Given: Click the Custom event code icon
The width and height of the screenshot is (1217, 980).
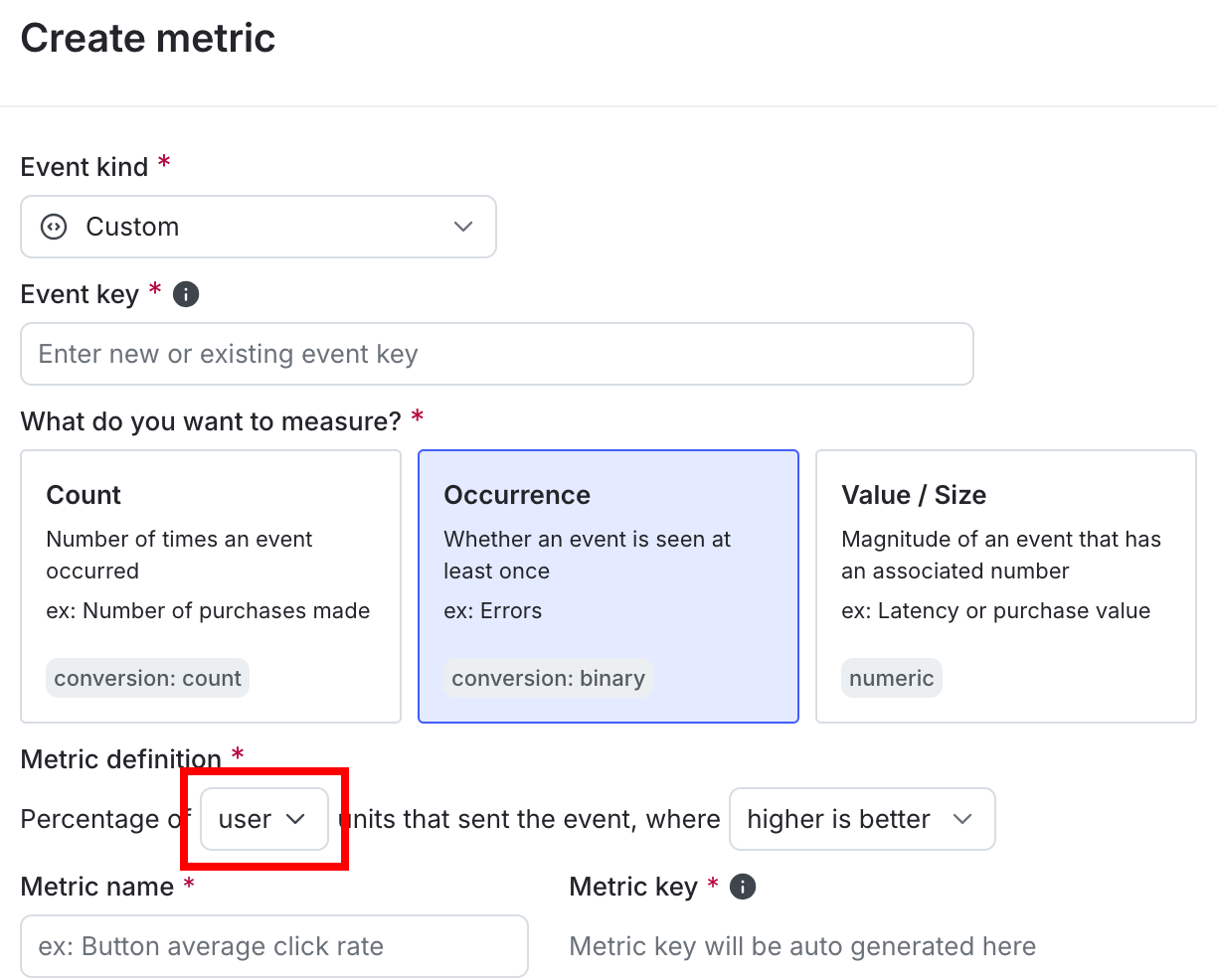Looking at the screenshot, I should pyautogui.click(x=54, y=227).
